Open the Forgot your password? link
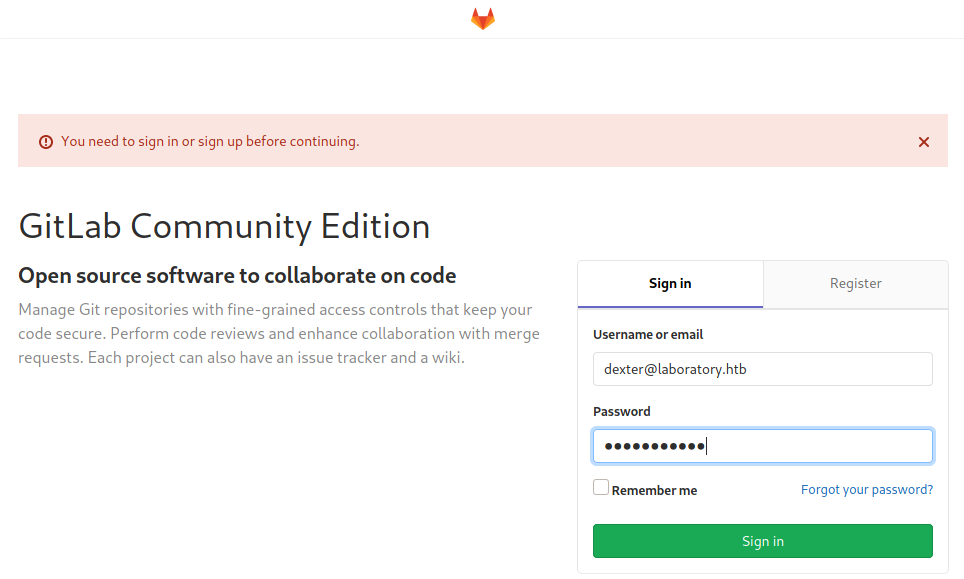This screenshot has width=964, height=579. coord(866,489)
